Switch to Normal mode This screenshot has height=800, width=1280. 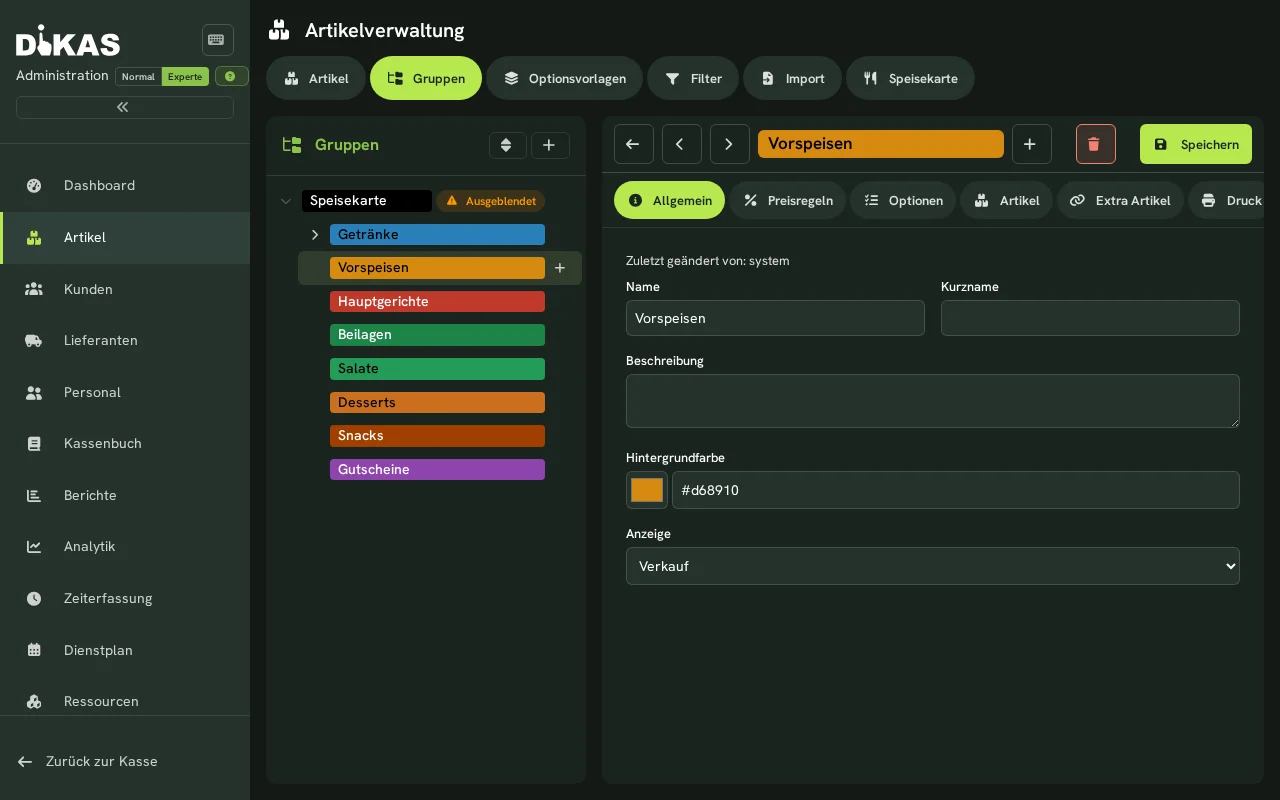[x=138, y=77]
